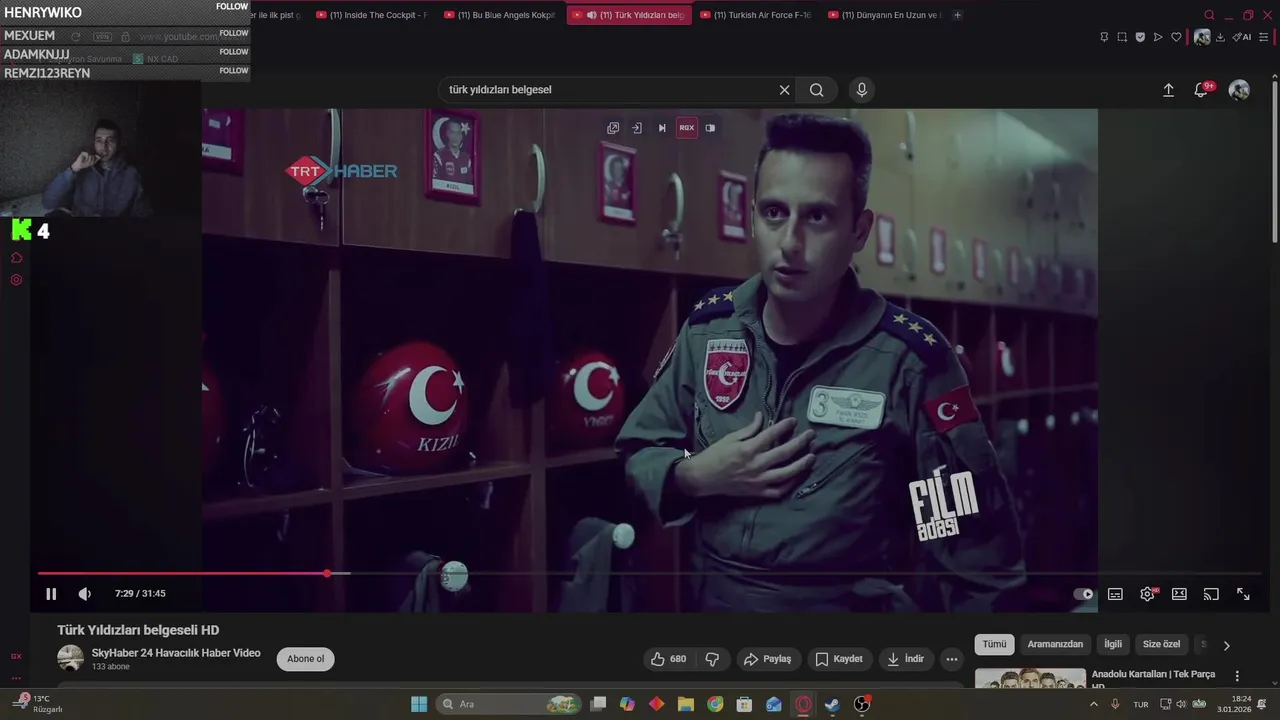Like the video (680 likes)
This screenshot has width=1280, height=720.
[669, 659]
